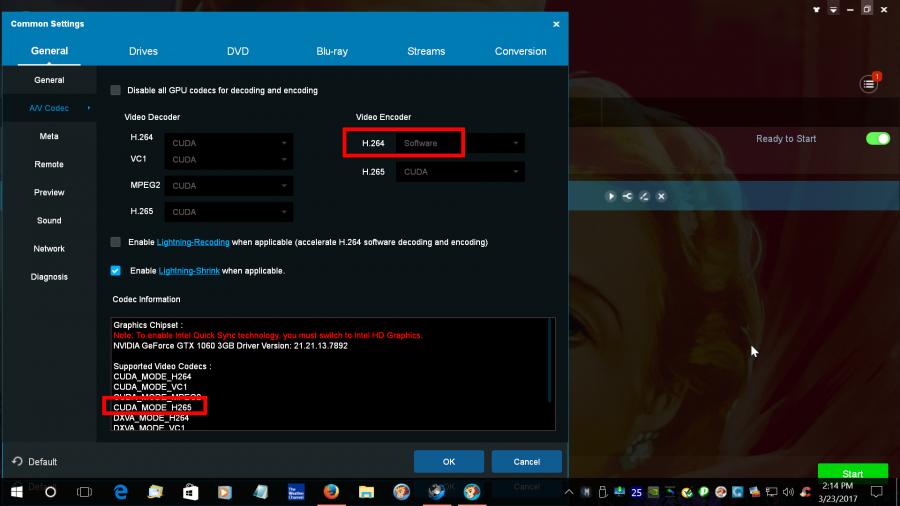Remove the loaded source with X icon
Image resolution: width=900 pixels, height=506 pixels.
(x=661, y=196)
